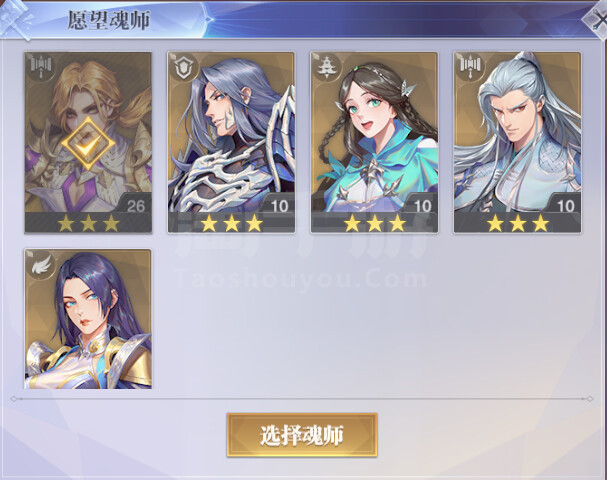Close the 愿望魂师 panel
The image size is (607, 480).
tap(598, 20)
